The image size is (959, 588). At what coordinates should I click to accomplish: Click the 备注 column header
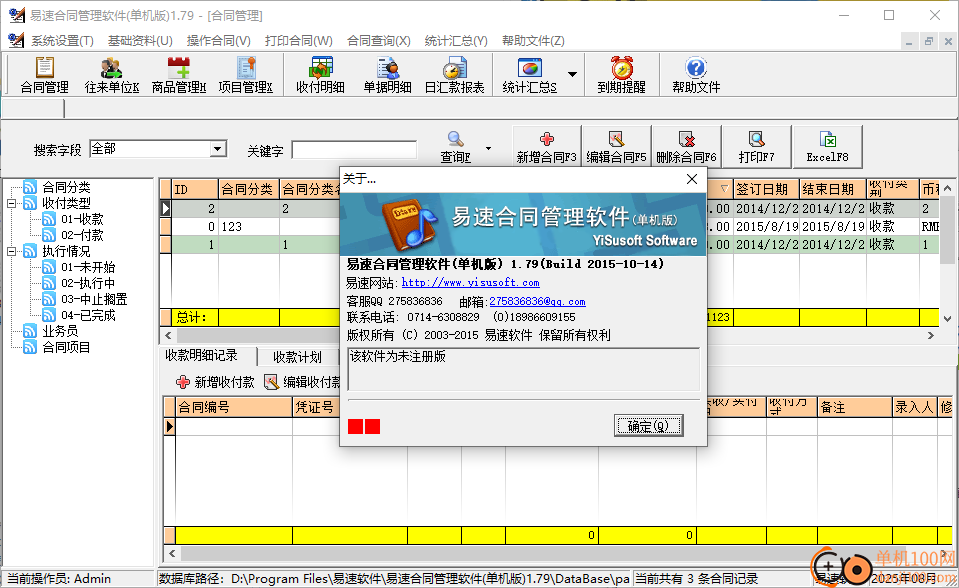pyautogui.click(x=855, y=407)
